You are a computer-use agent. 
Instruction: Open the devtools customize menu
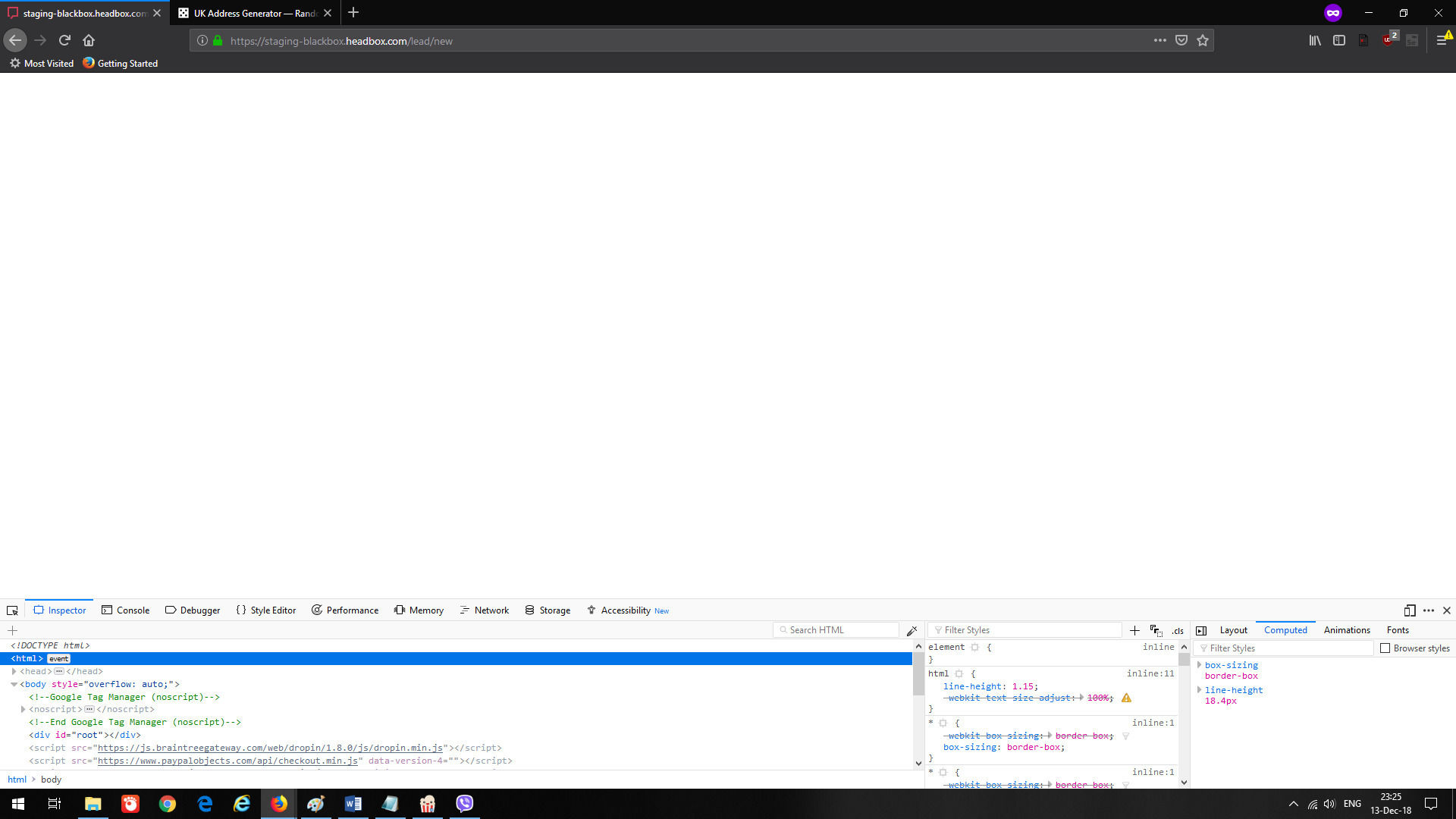pyautogui.click(x=1429, y=610)
